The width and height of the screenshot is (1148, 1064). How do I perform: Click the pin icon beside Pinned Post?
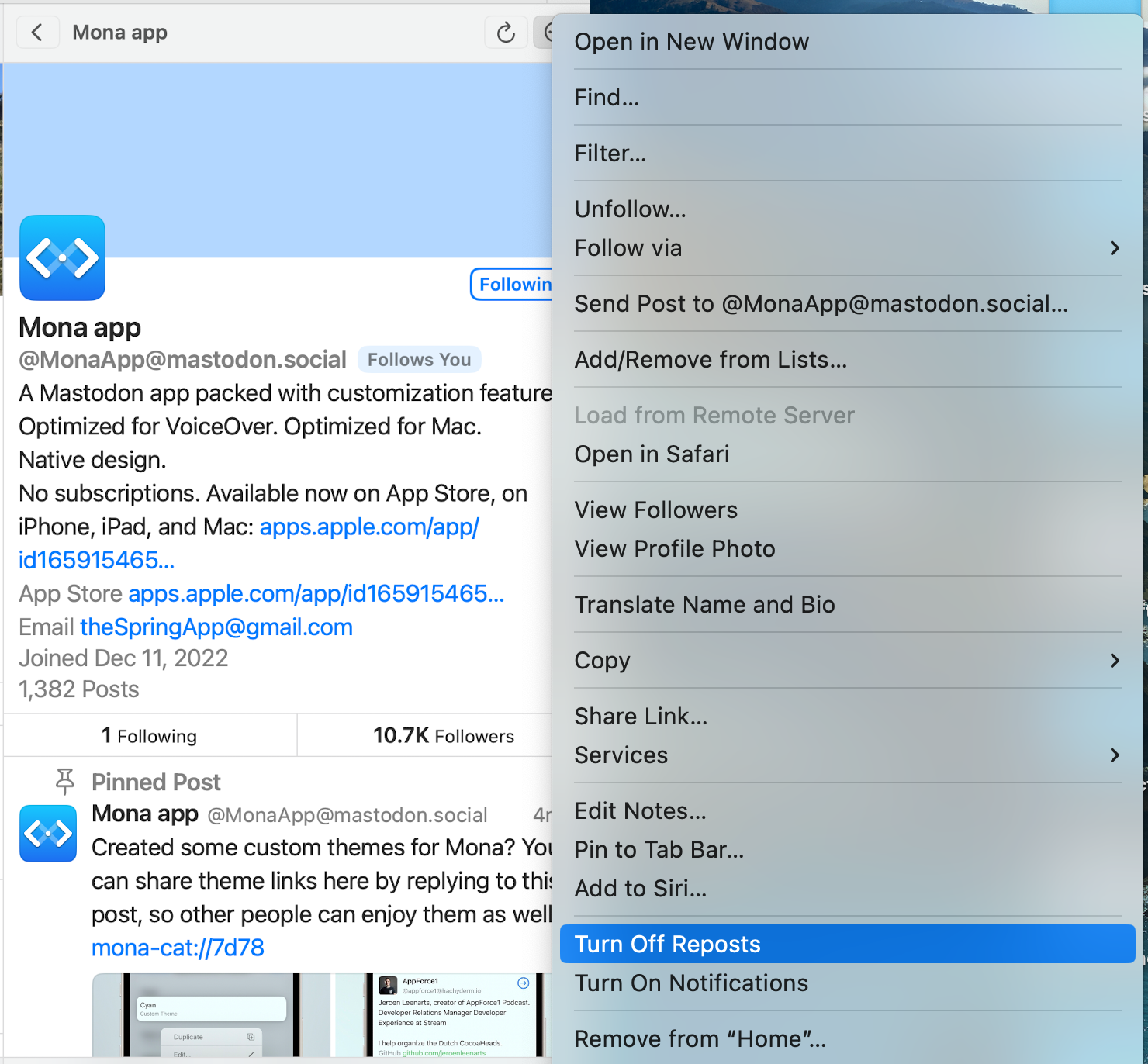click(65, 782)
